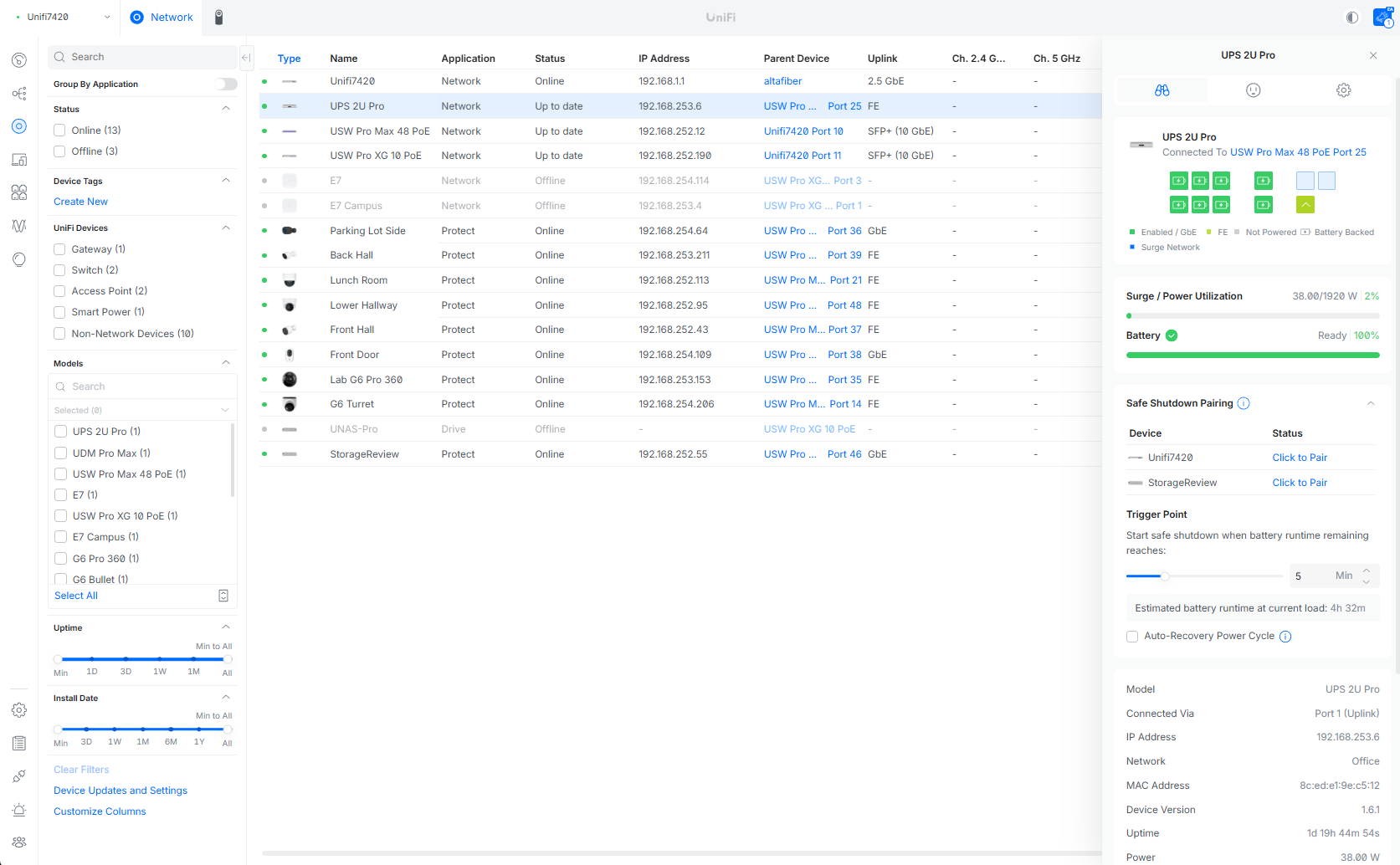Toggle Group By Application switch
This screenshot has height=865, width=1400.
point(226,84)
